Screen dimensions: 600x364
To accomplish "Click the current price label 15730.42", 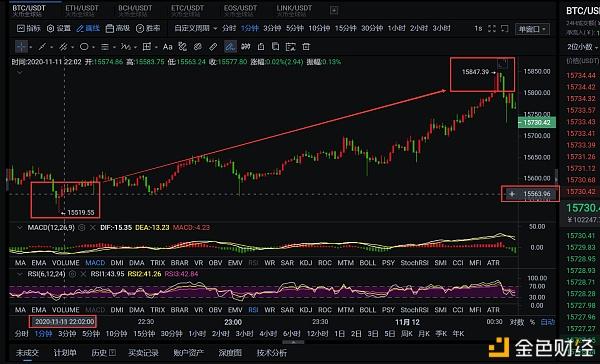I will [536, 122].
